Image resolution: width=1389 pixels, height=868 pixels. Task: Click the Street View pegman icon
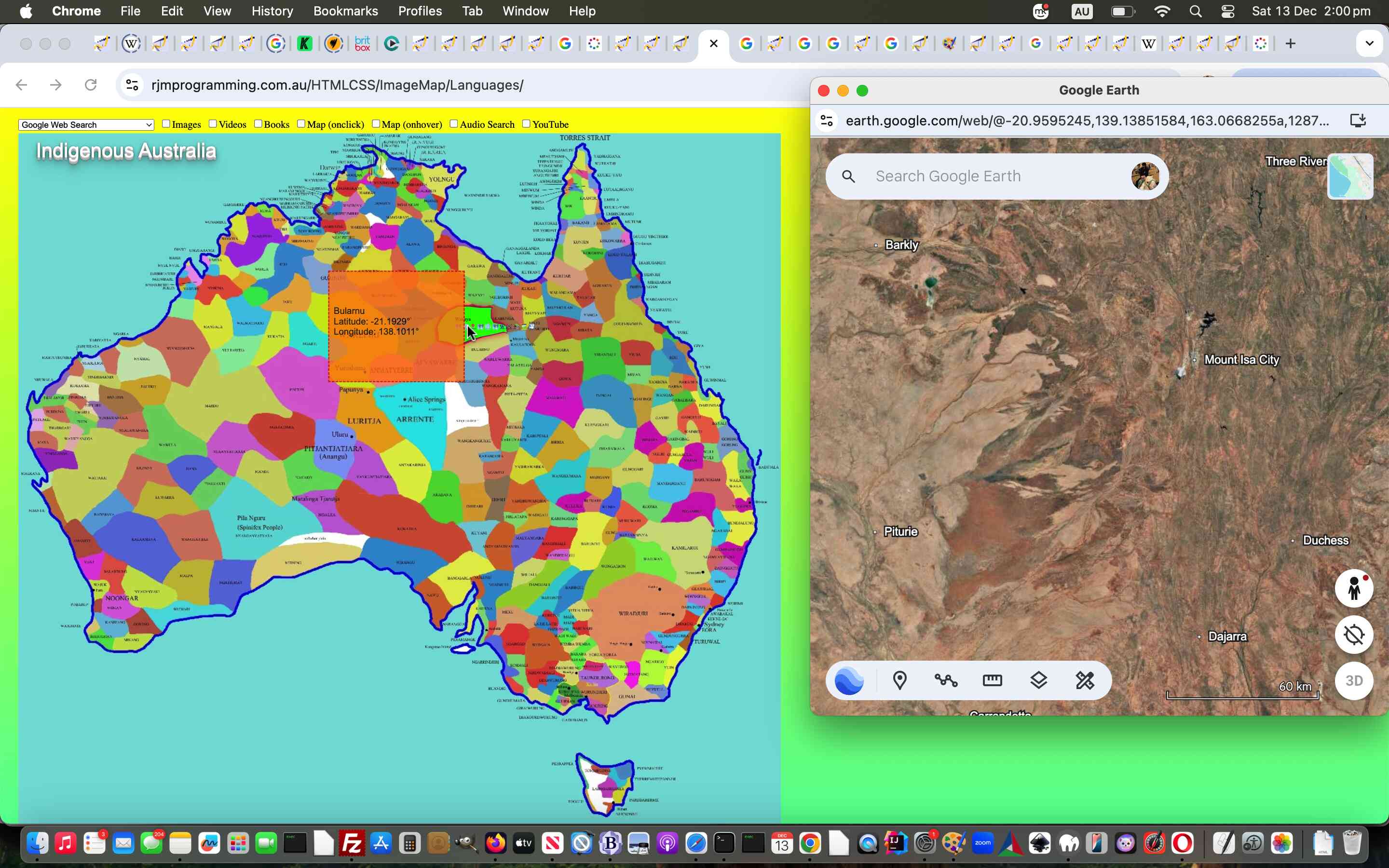coord(1353,588)
